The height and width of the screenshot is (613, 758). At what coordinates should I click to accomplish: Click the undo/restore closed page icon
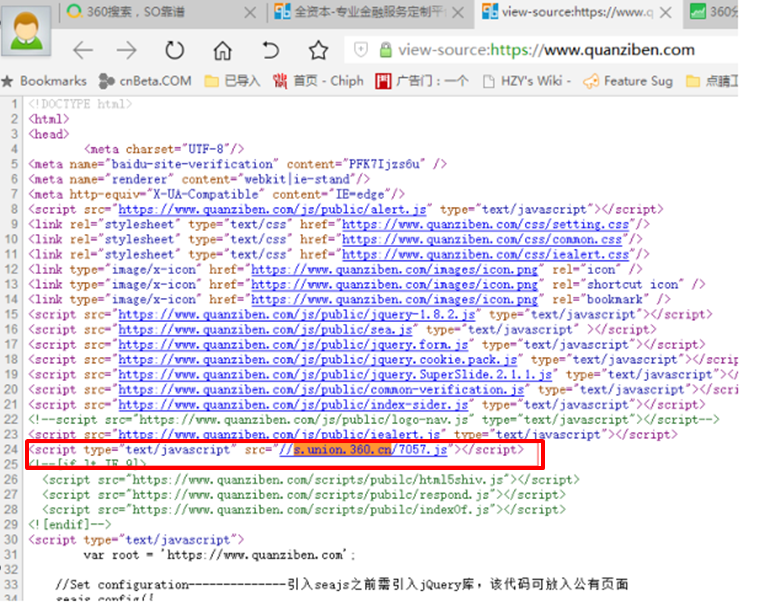[x=271, y=50]
